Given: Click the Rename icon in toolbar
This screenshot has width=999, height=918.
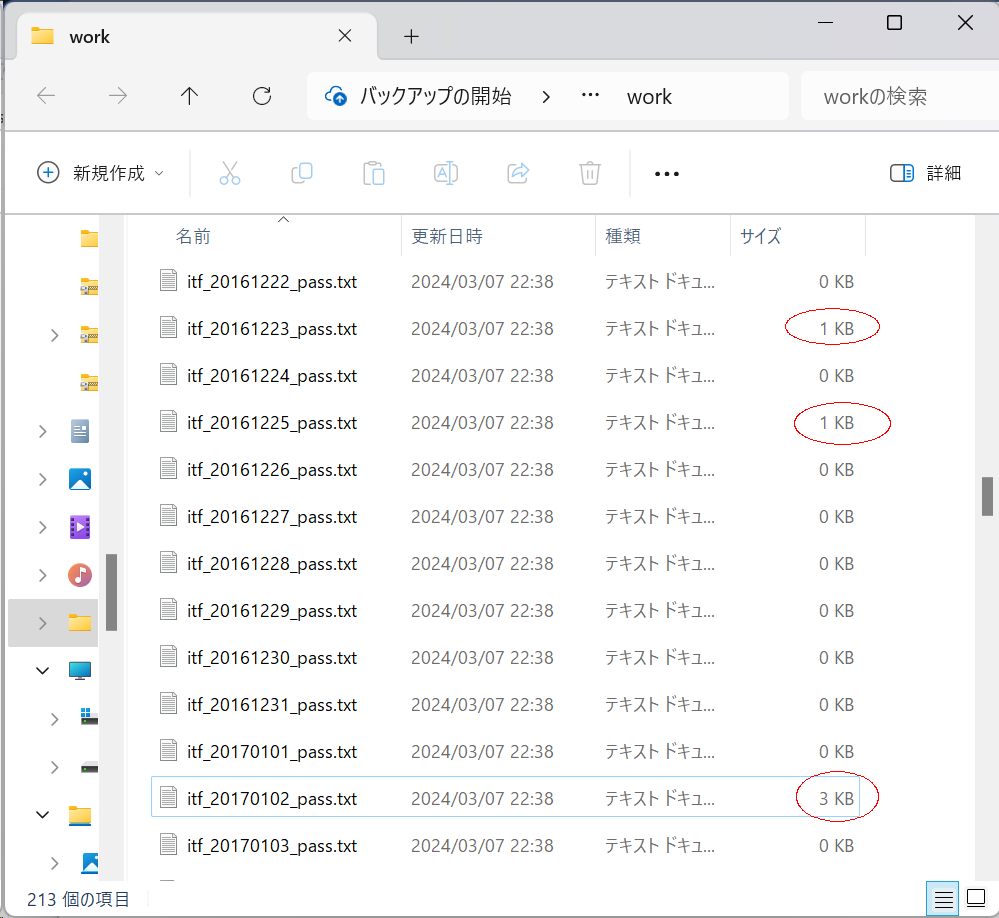Looking at the screenshot, I should [x=446, y=173].
